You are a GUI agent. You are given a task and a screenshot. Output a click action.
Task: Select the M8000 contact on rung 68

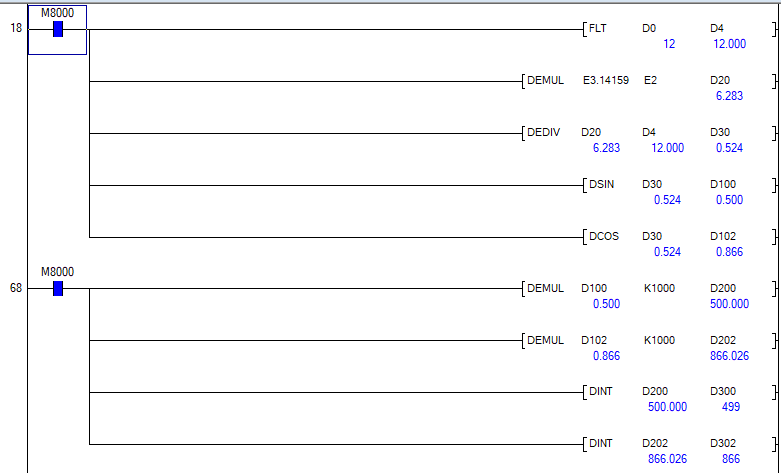tap(57, 288)
